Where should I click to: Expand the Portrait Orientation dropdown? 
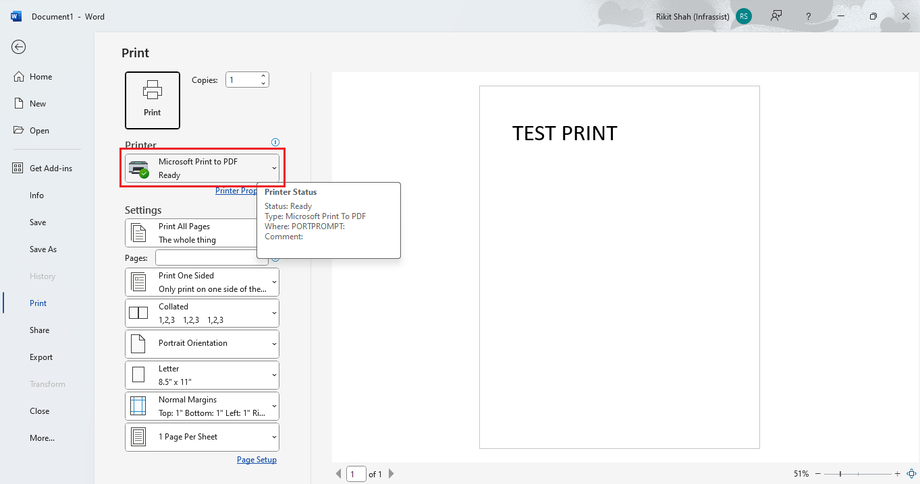(202, 344)
